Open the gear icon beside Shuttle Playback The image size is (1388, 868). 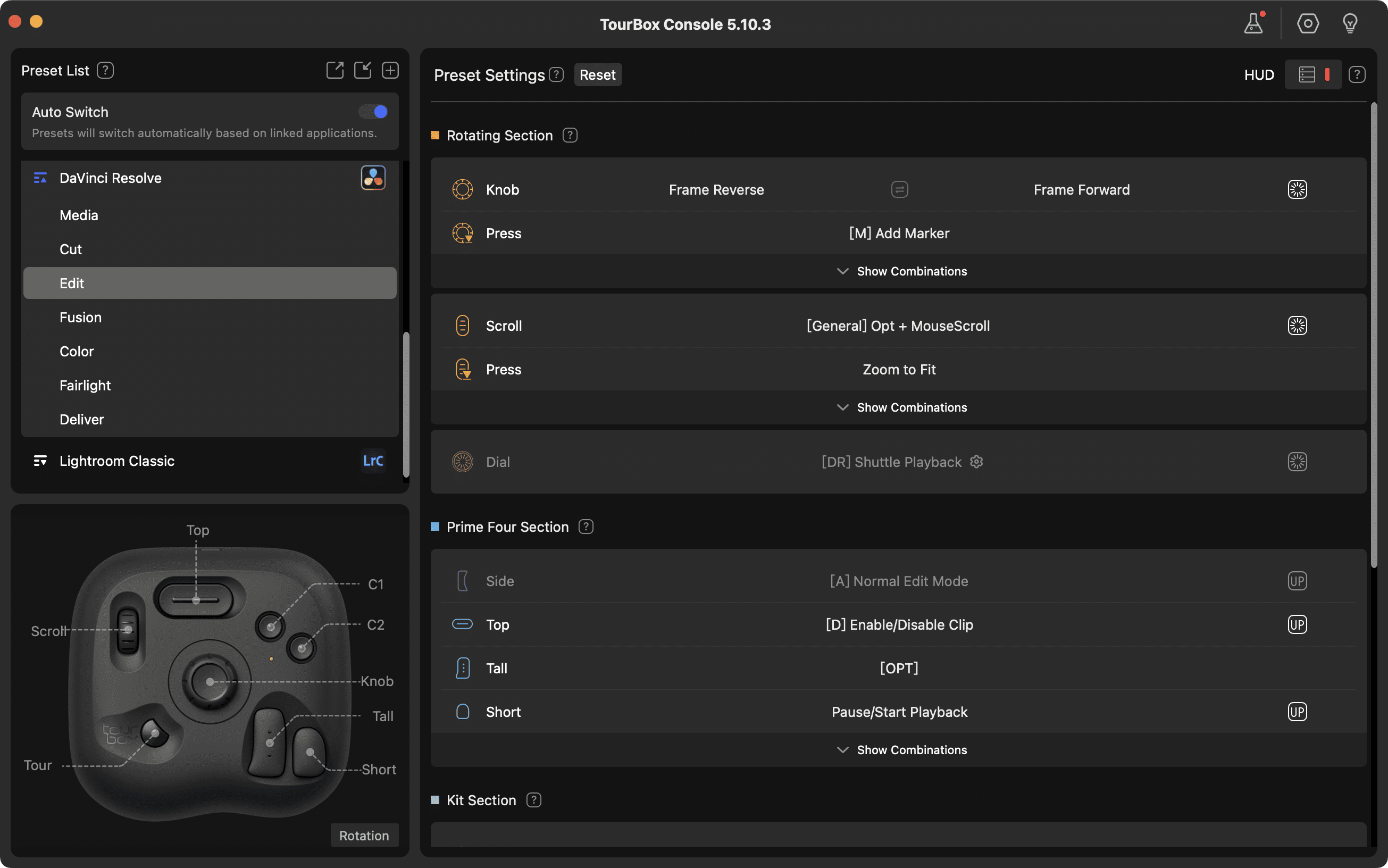tap(976, 462)
